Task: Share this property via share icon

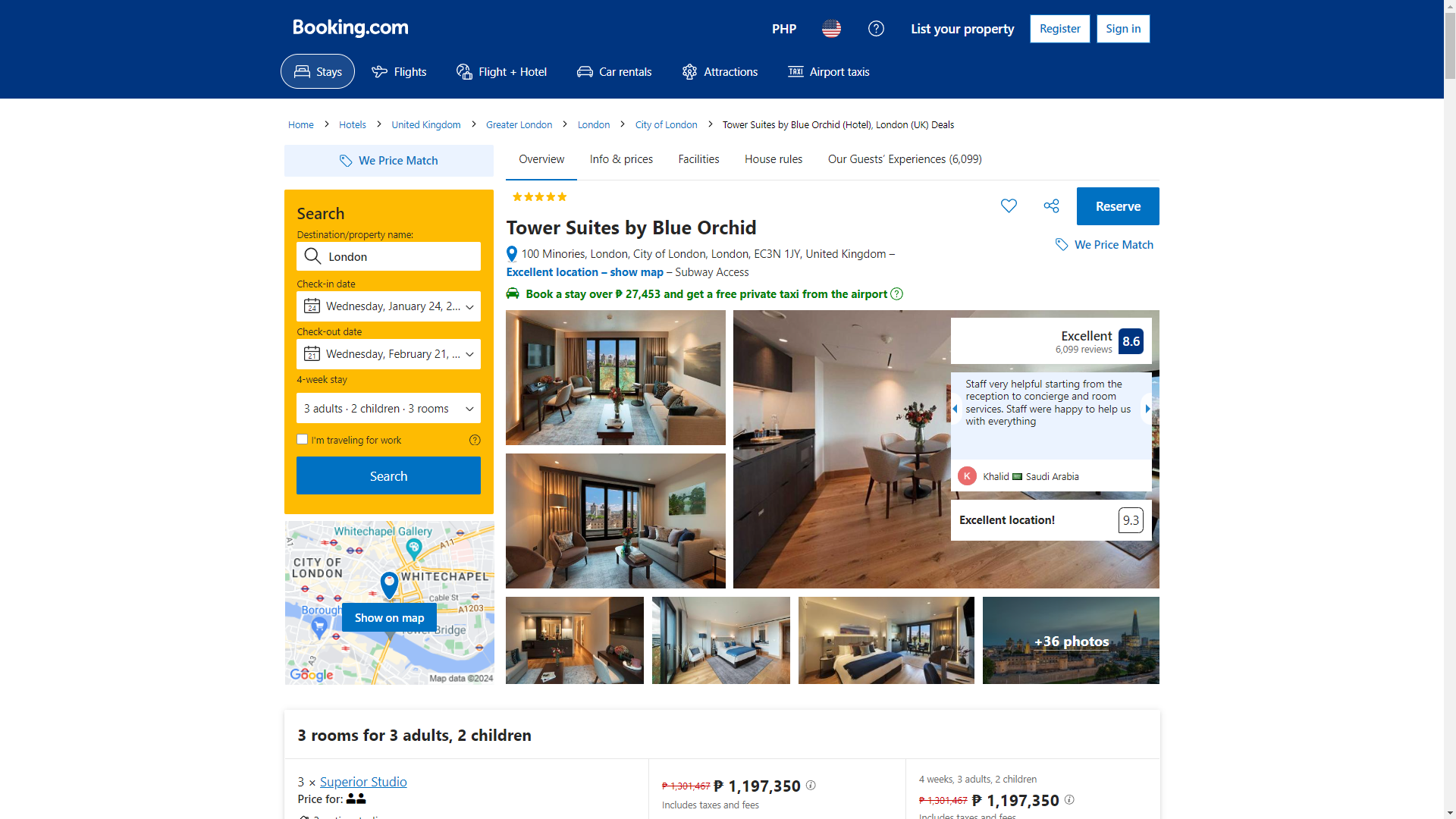Action: 1051,206
